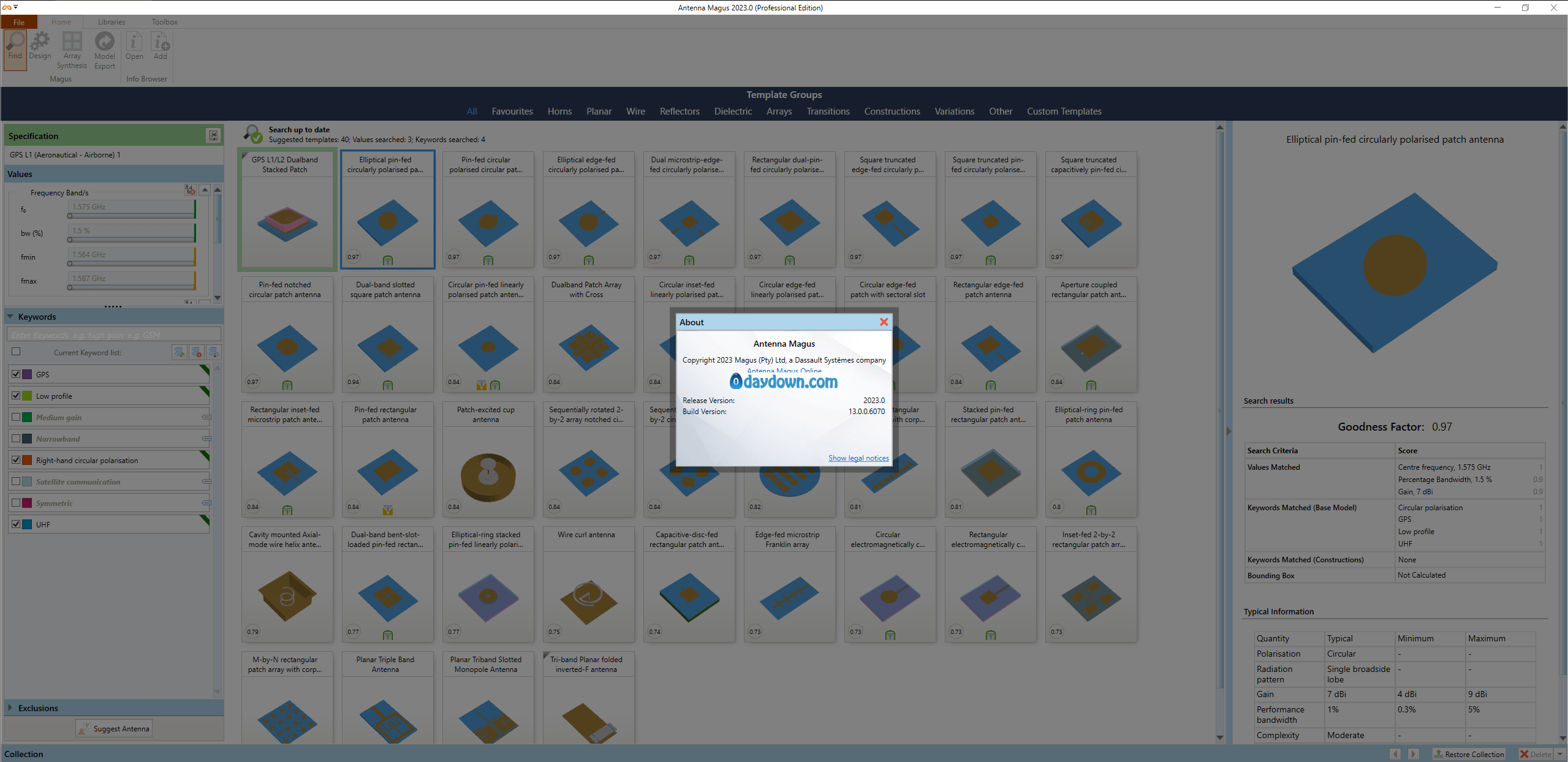1568x762 pixels.
Task: Click the restore keywords icon
Action: click(179, 352)
